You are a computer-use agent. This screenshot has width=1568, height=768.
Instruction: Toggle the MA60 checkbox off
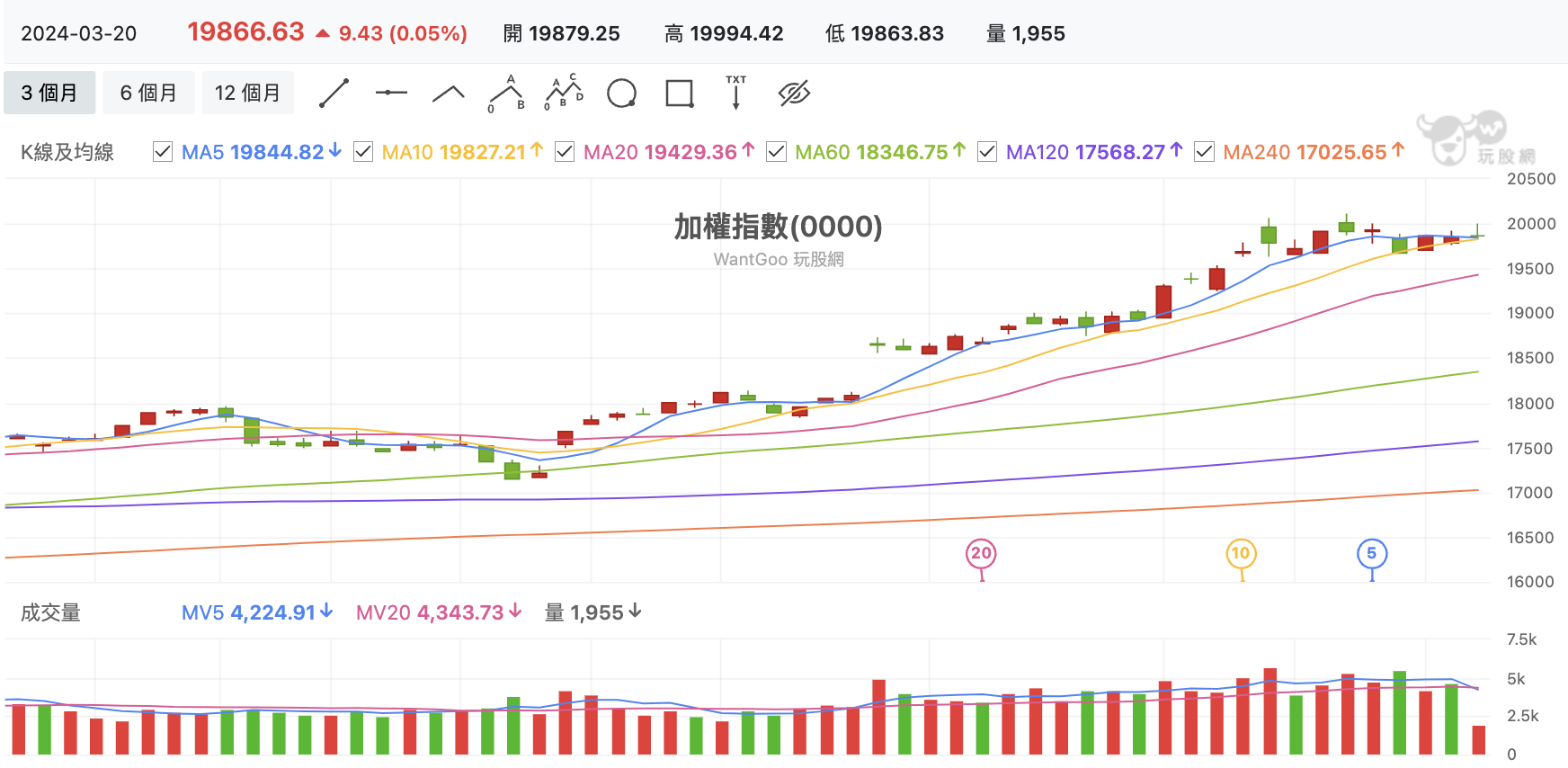(x=776, y=152)
